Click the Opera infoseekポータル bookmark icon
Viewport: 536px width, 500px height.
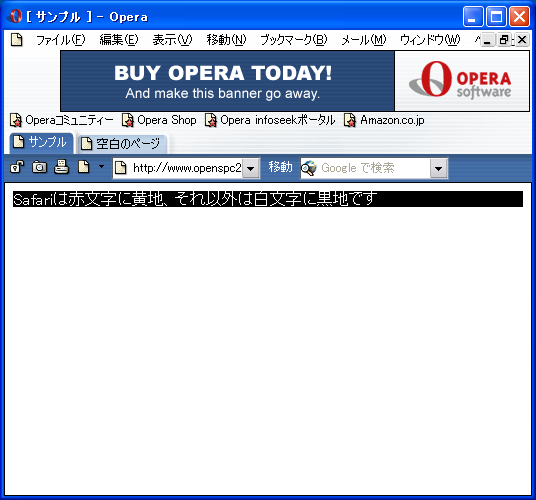(211, 120)
